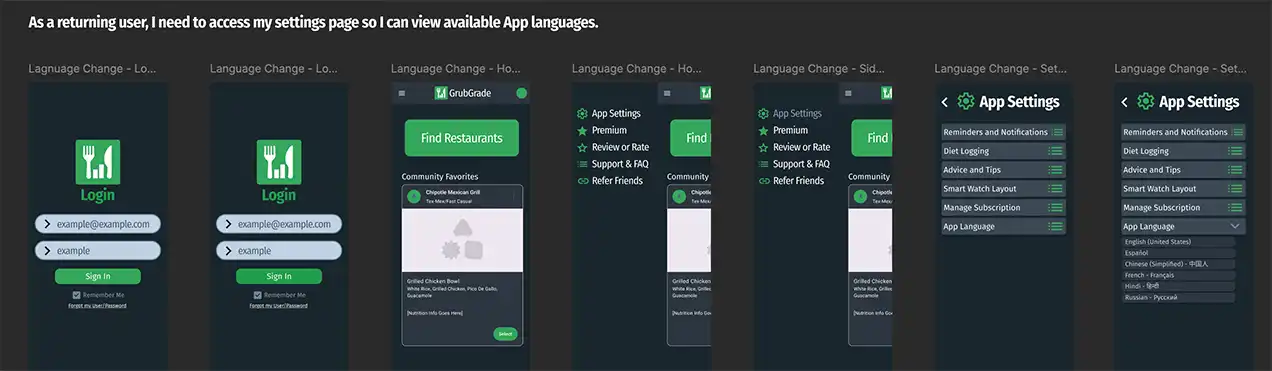Viewport: 1272px width, 371px height.
Task: Click 'example' password field in the 'Lagnuage Change' frame
Action: [x=98, y=251]
